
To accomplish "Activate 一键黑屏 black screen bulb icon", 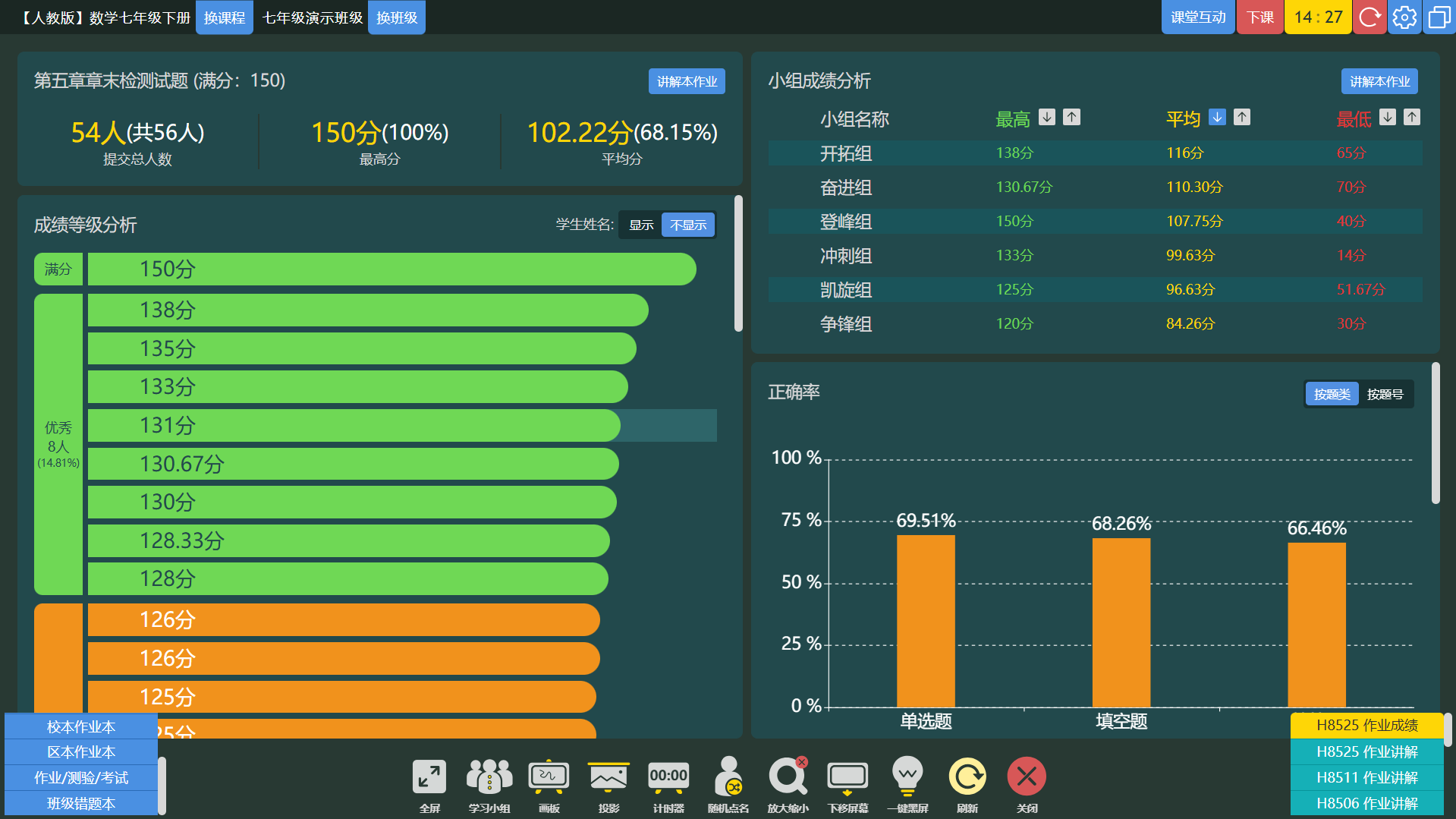I will tap(907, 778).
